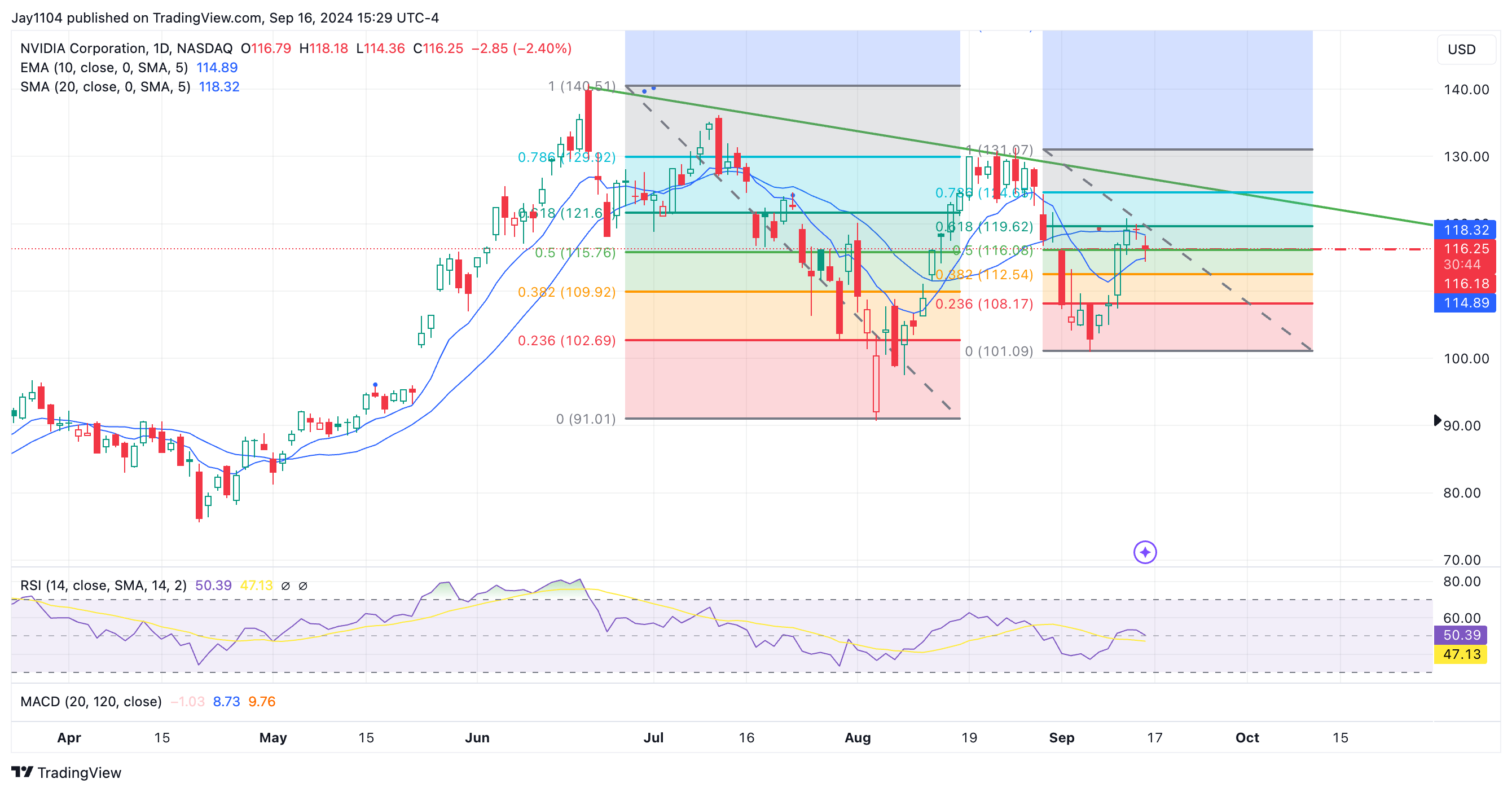Click the Aug label on the time axis

(x=858, y=737)
